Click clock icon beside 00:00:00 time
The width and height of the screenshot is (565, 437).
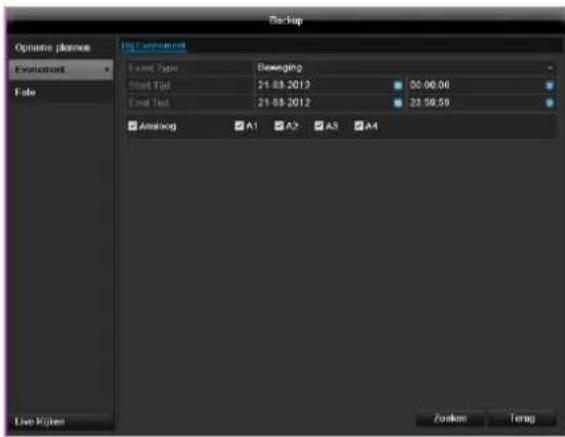pyautogui.click(x=549, y=85)
